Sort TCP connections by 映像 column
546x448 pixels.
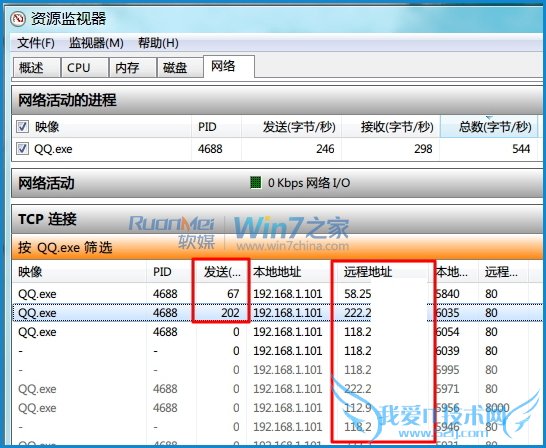click(79, 272)
